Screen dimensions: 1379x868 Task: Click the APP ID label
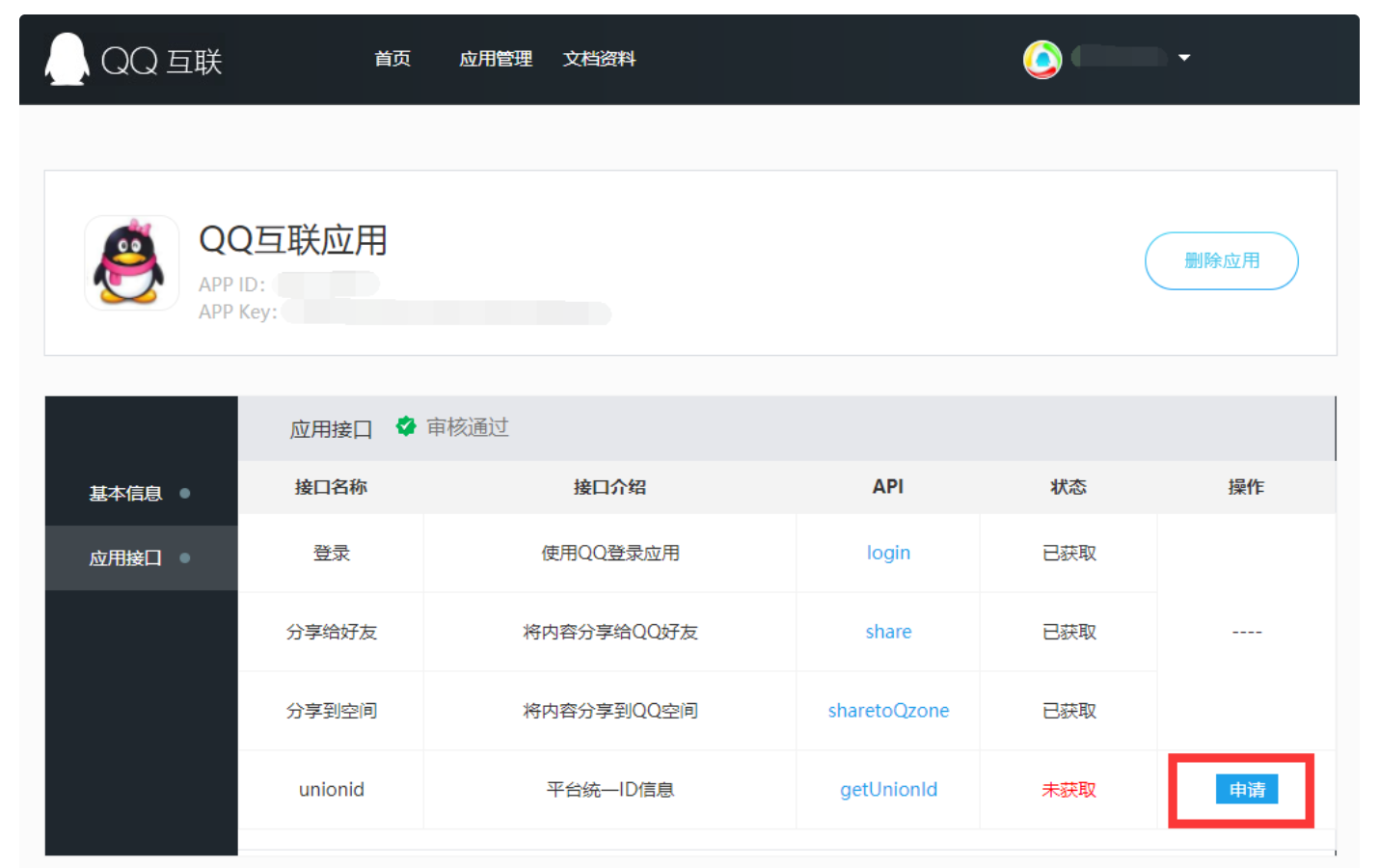(231, 285)
